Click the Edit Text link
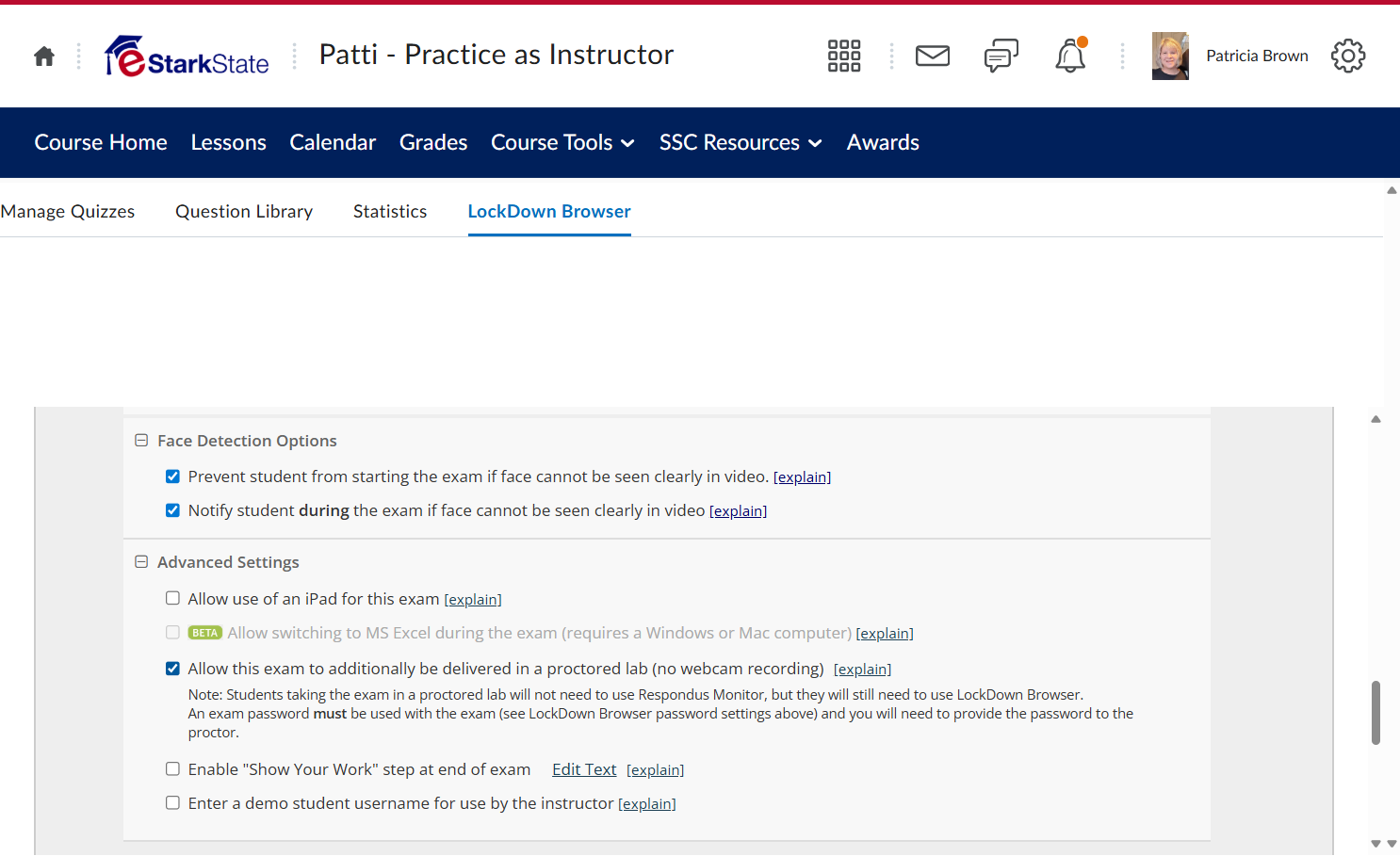The height and width of the screenshot is (856, 1400). click(x=584, y=769)
